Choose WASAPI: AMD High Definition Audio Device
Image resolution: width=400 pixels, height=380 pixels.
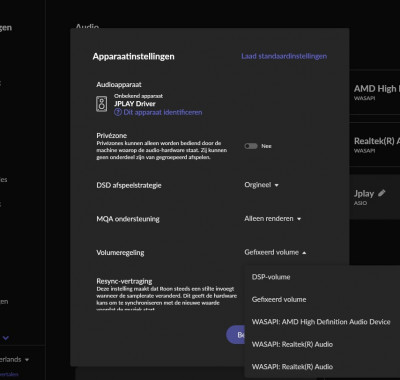322,322
